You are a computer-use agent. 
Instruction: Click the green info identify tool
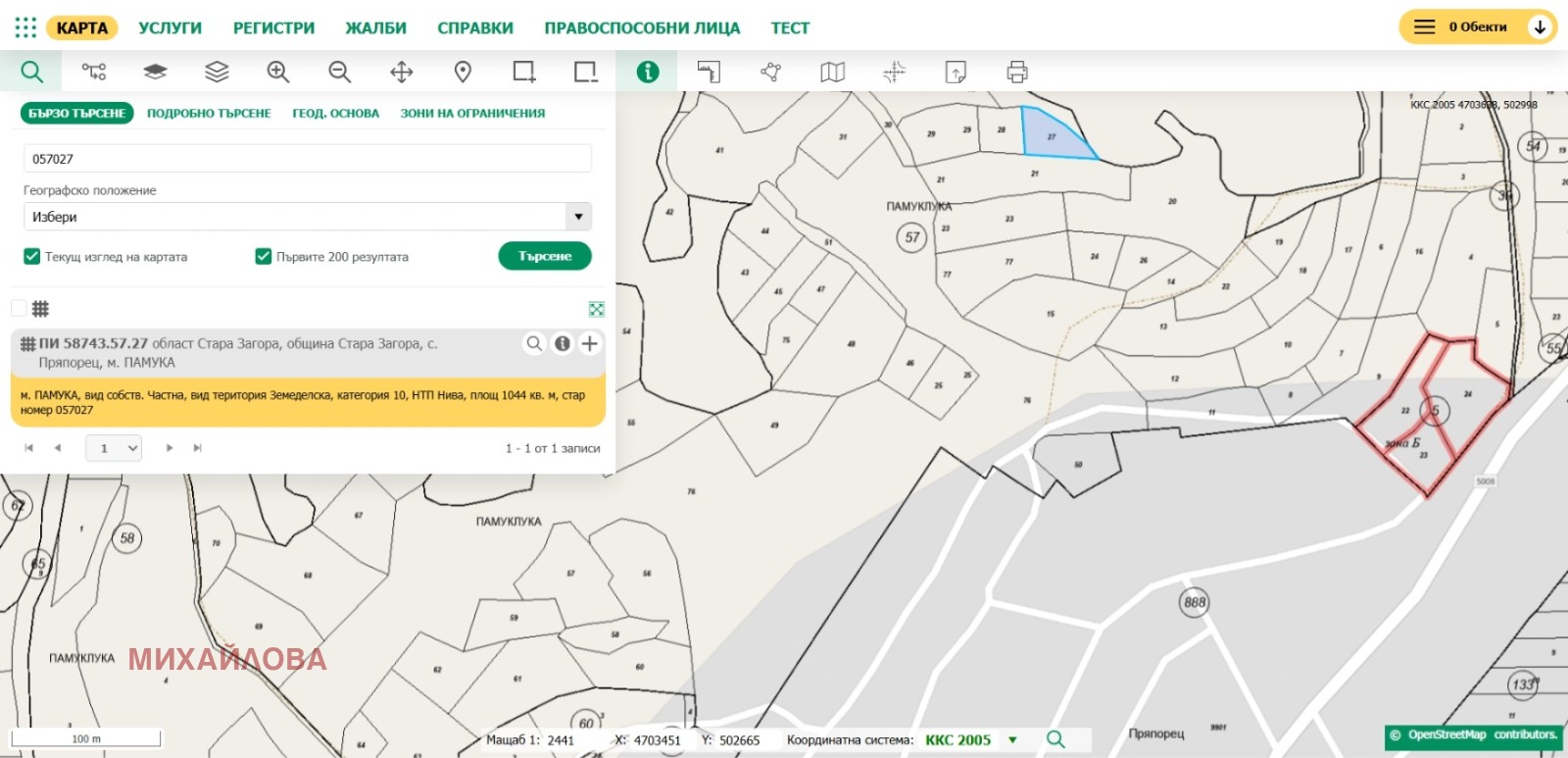(647, 72)
